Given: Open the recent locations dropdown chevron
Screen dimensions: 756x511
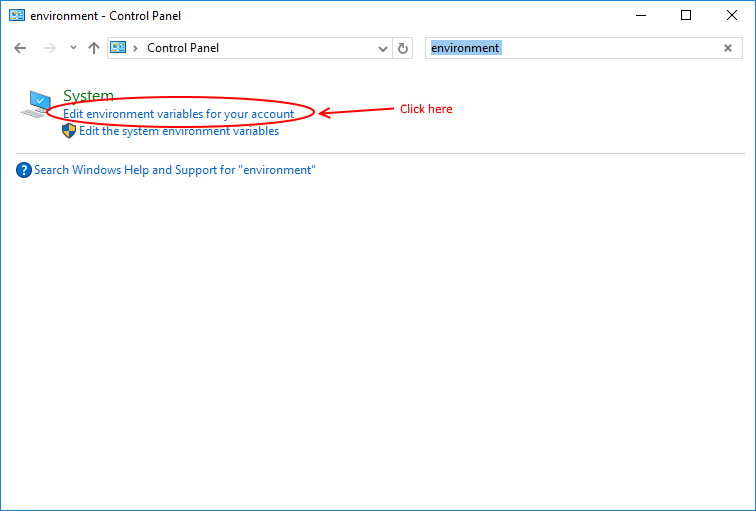Looking at the screenshot, I should (73, 48).
